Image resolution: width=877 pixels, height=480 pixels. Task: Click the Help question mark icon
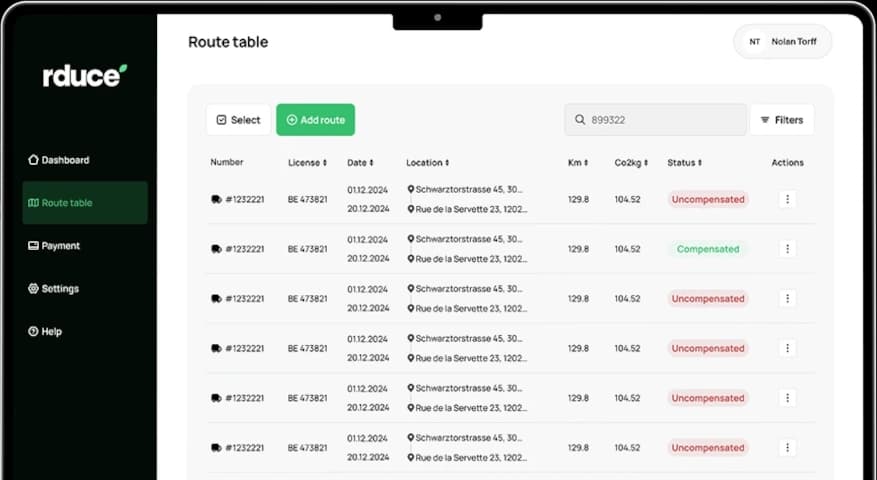(33, 332)
